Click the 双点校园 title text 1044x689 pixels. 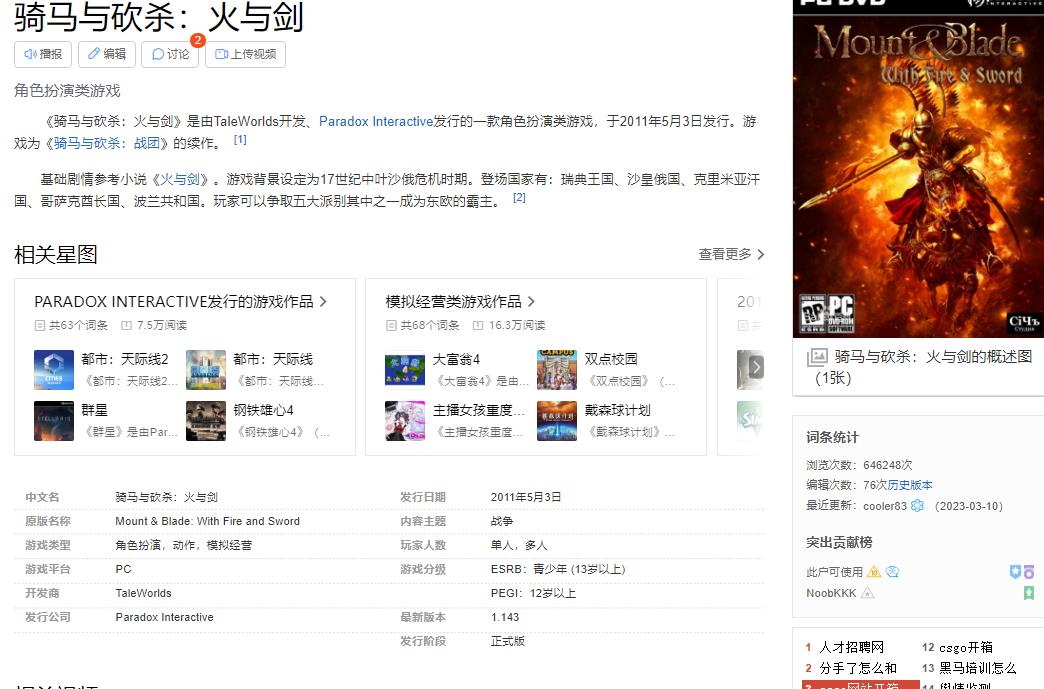(x=611, y=359)
